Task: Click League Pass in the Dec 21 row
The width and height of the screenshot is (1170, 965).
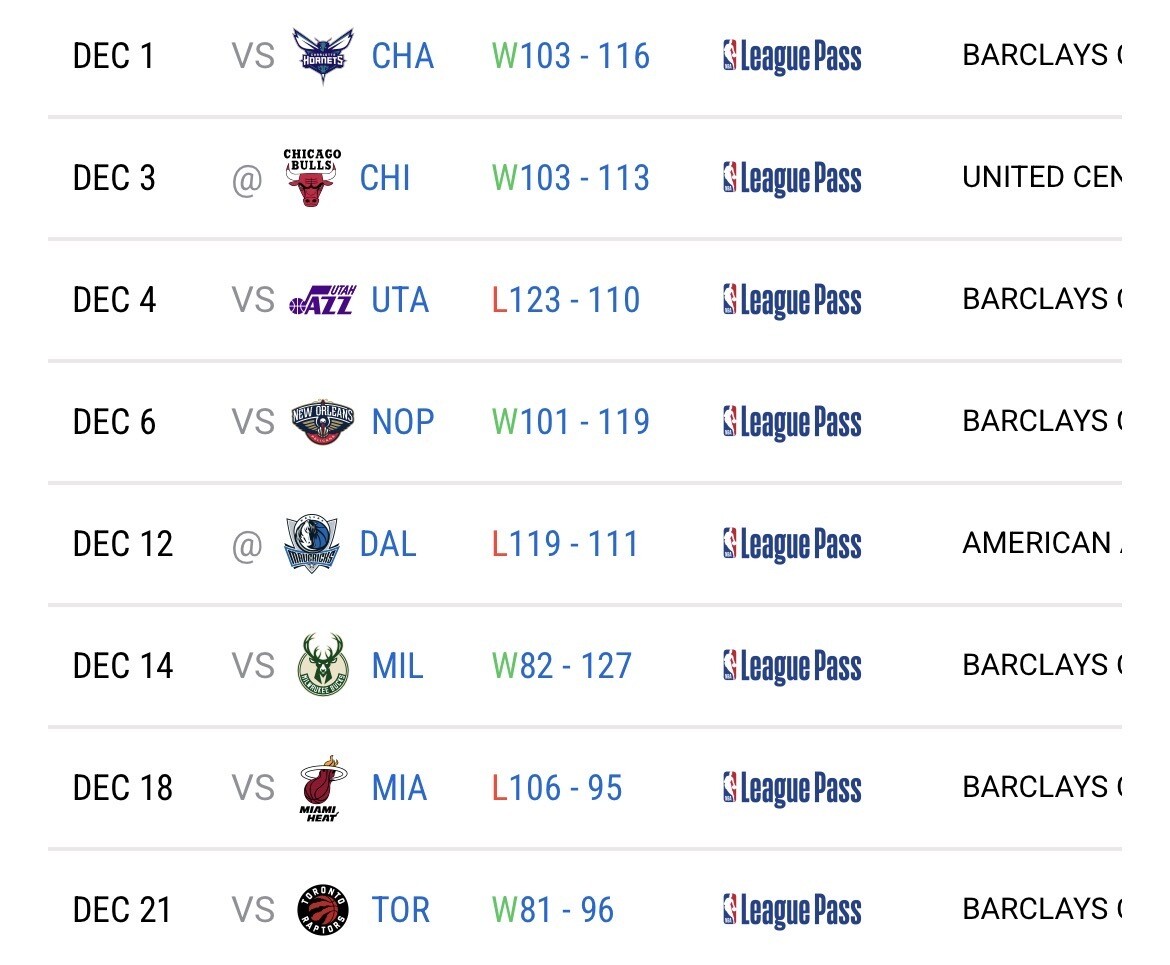Action: tap(792, 910)
